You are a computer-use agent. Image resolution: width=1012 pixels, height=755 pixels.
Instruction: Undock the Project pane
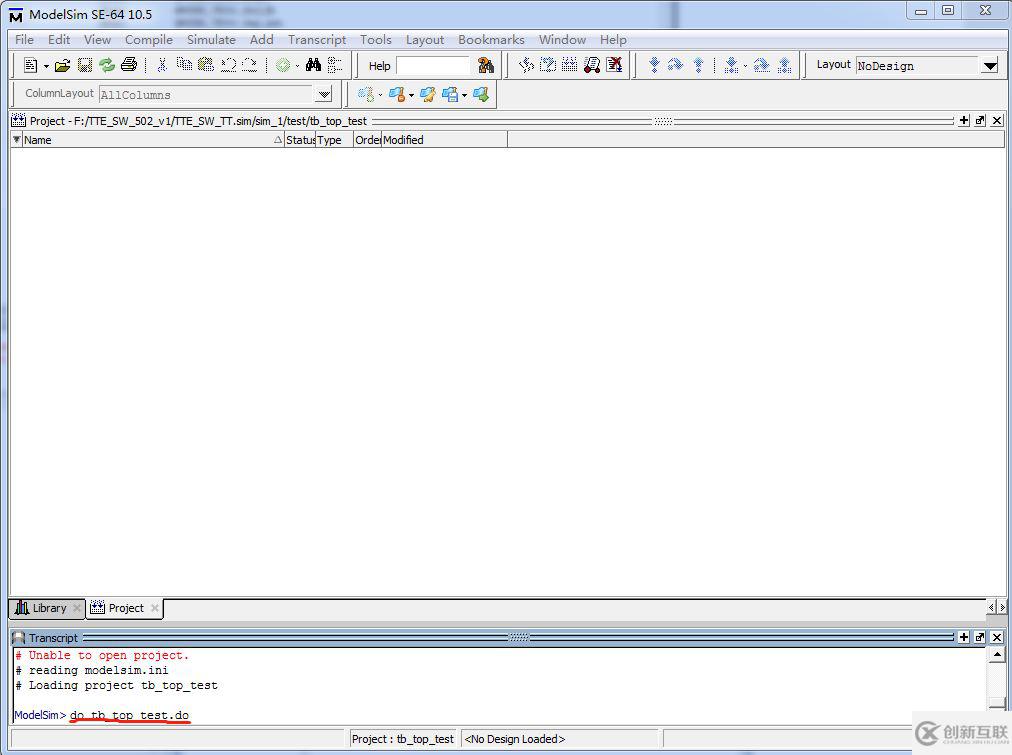980,121
